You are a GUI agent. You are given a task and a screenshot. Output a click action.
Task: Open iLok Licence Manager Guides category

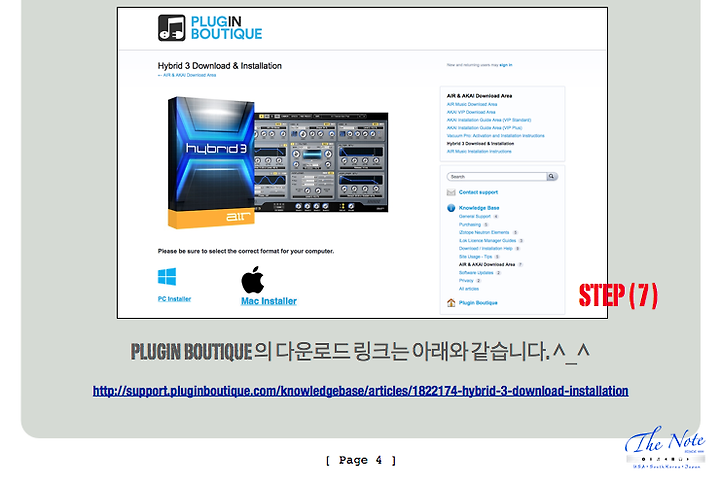[487, 241]
